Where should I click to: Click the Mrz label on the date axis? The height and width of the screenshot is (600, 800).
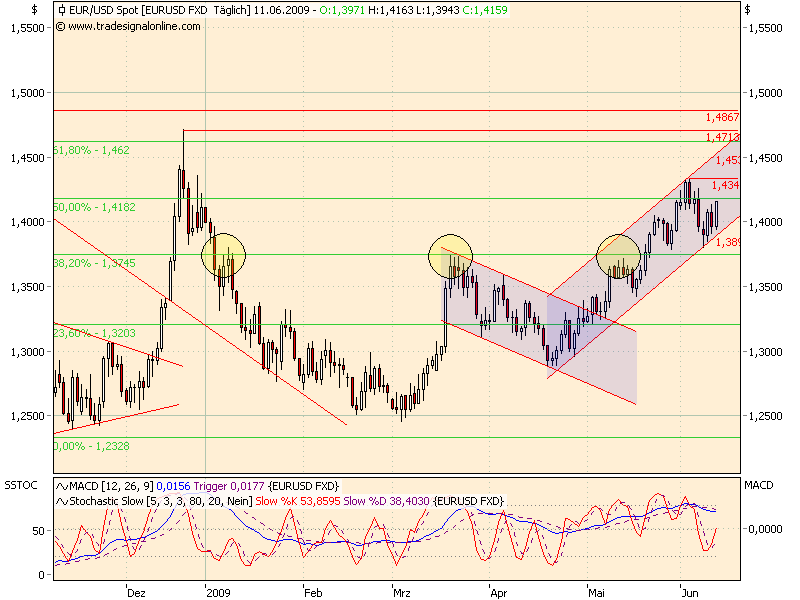[x=404, y=590]
